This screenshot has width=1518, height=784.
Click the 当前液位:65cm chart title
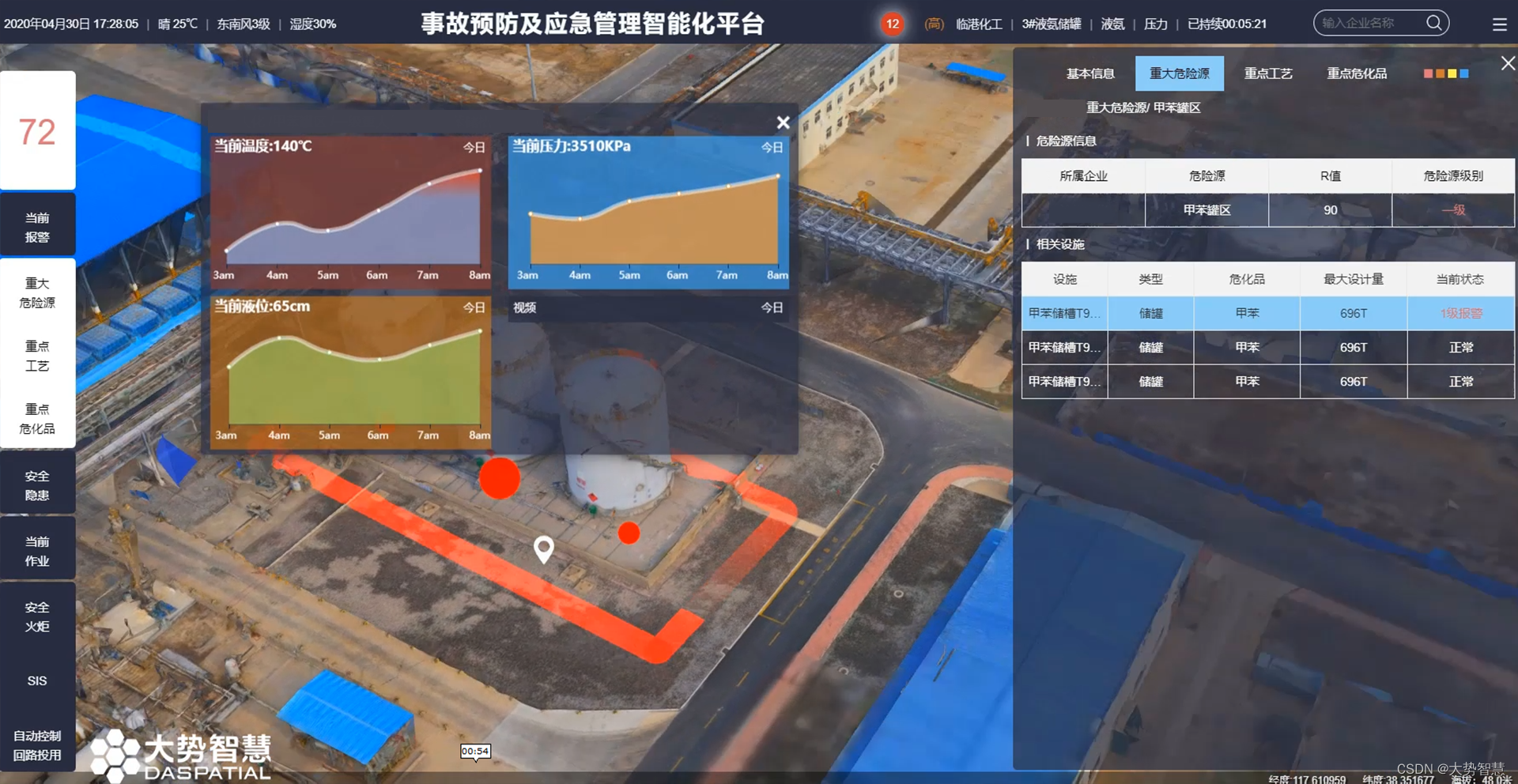[x=262, y=307]
